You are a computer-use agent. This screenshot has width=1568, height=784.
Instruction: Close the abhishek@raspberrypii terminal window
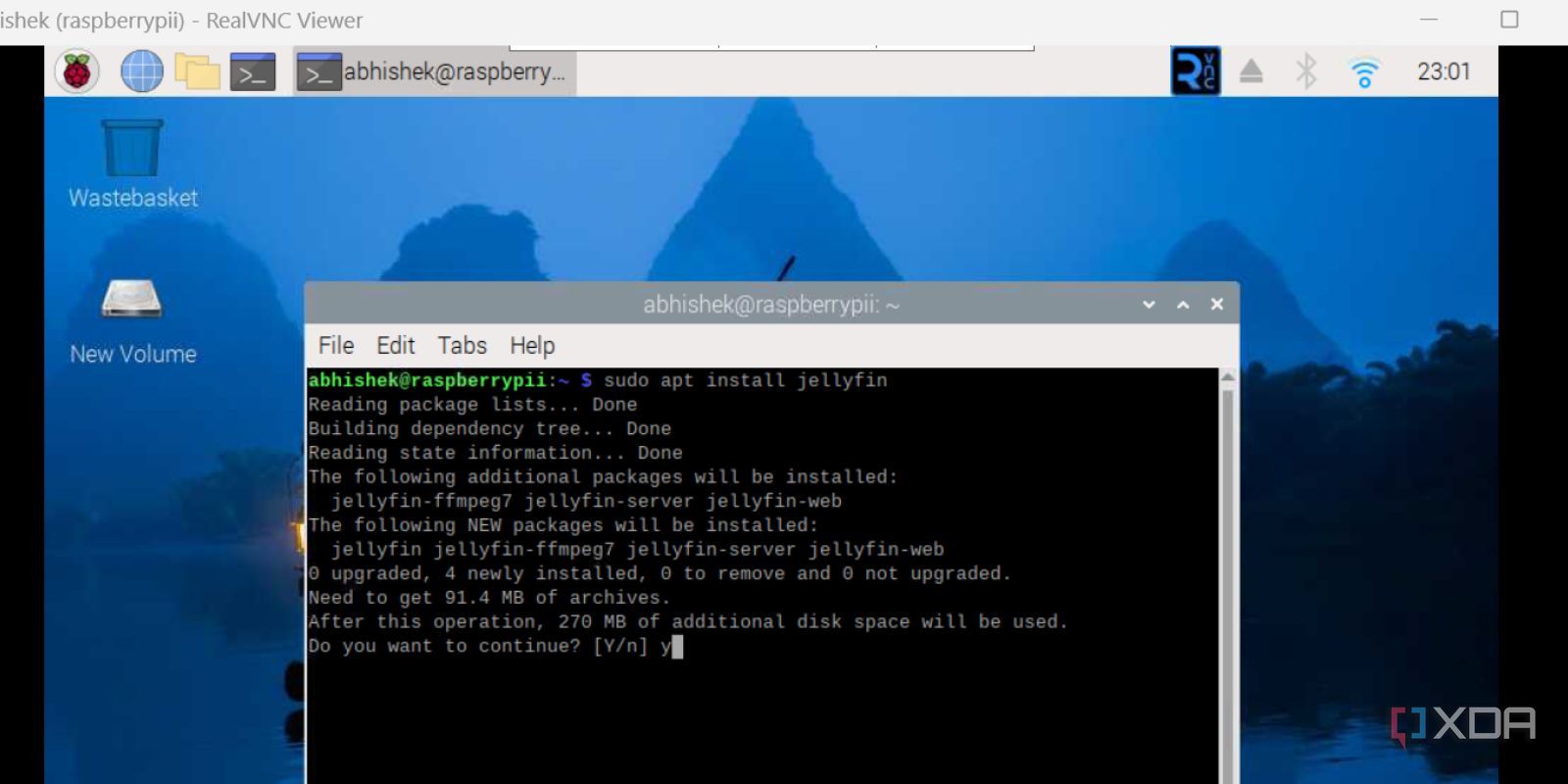[1217, 305]
